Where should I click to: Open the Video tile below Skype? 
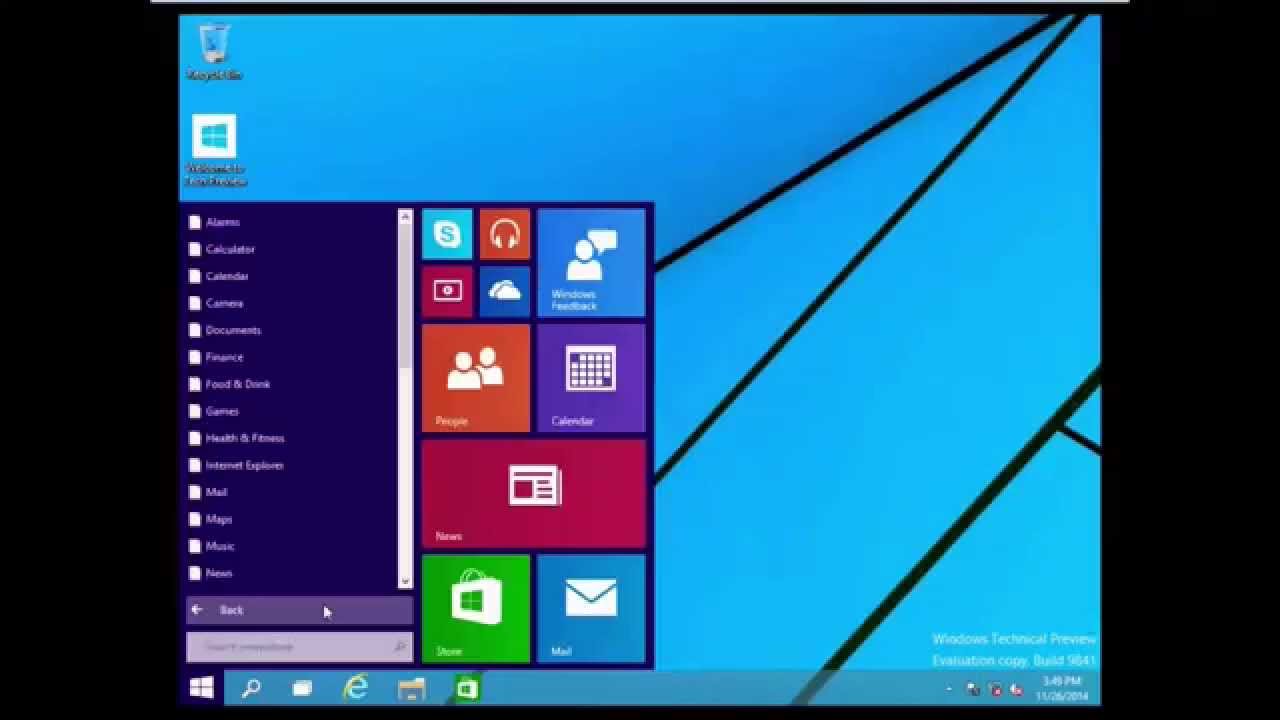click(x=447, y=291)
